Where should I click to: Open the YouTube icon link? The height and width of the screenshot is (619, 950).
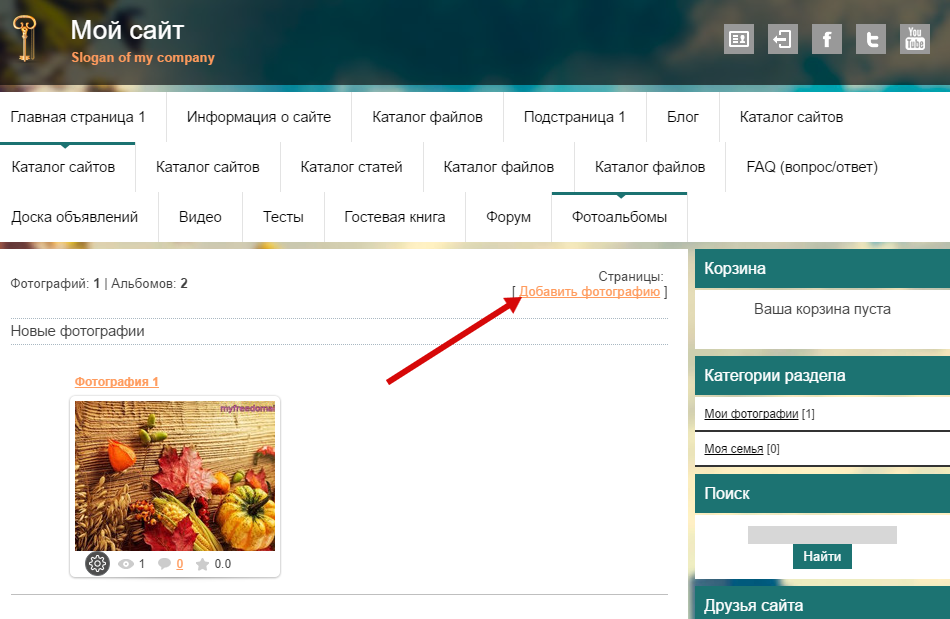(x=914, y=39)
